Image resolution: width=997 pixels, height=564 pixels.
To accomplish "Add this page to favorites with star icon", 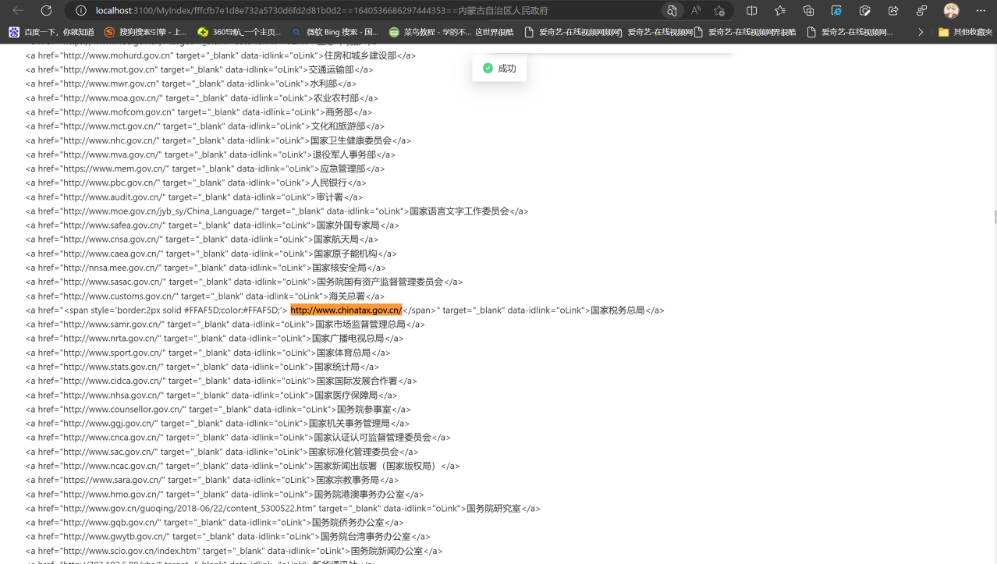I will 720,10.
